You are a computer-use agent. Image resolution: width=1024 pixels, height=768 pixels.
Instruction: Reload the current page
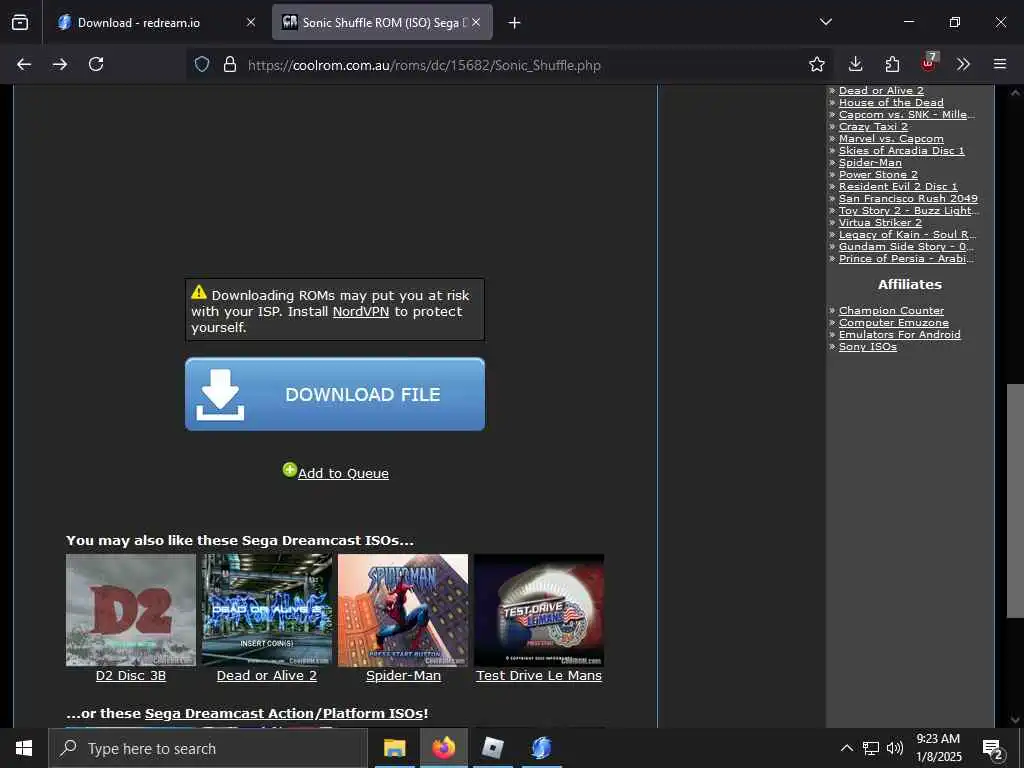click(x=96, y=64)
